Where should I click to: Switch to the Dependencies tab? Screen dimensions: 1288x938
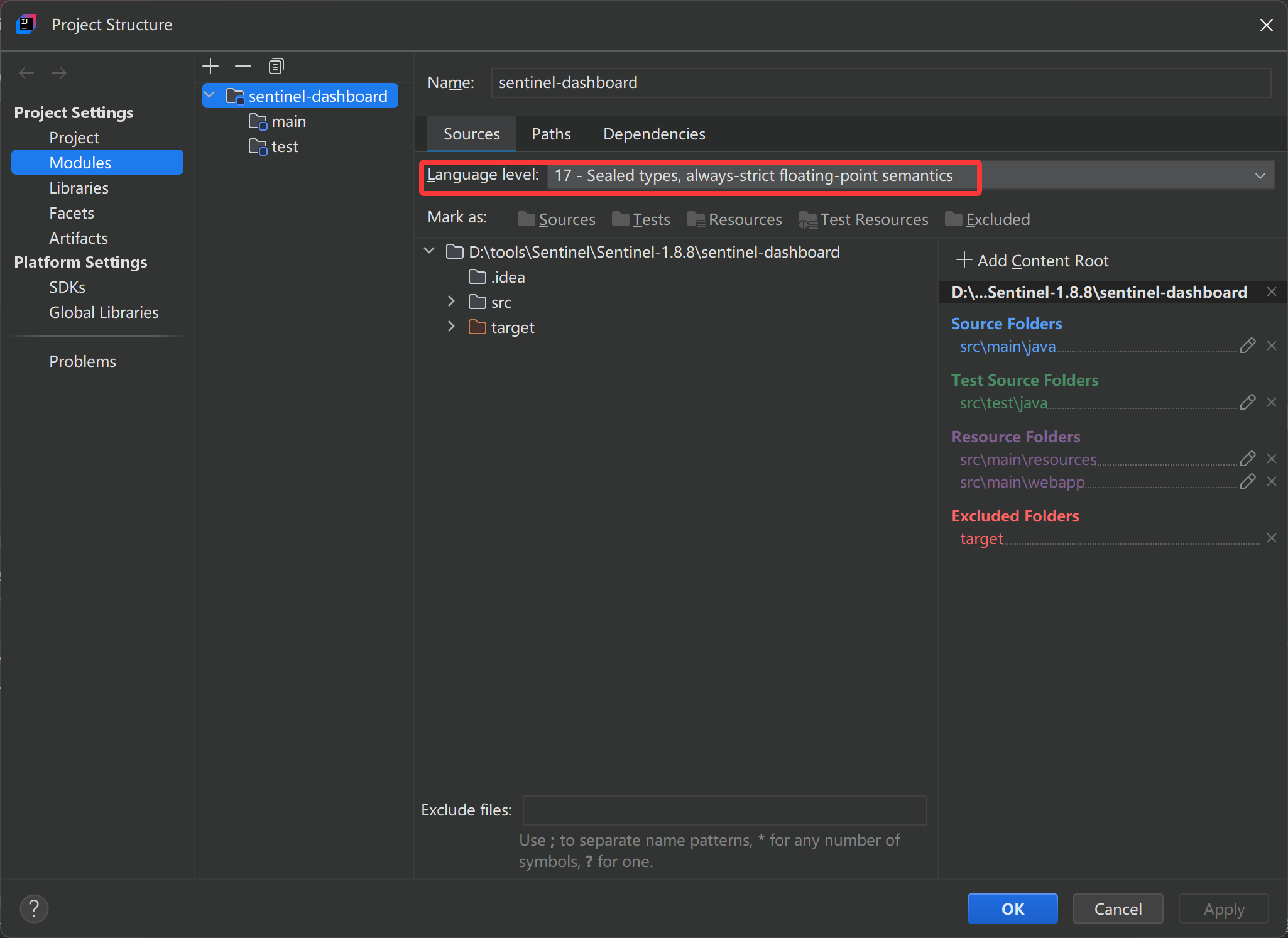tap(653, 134)
